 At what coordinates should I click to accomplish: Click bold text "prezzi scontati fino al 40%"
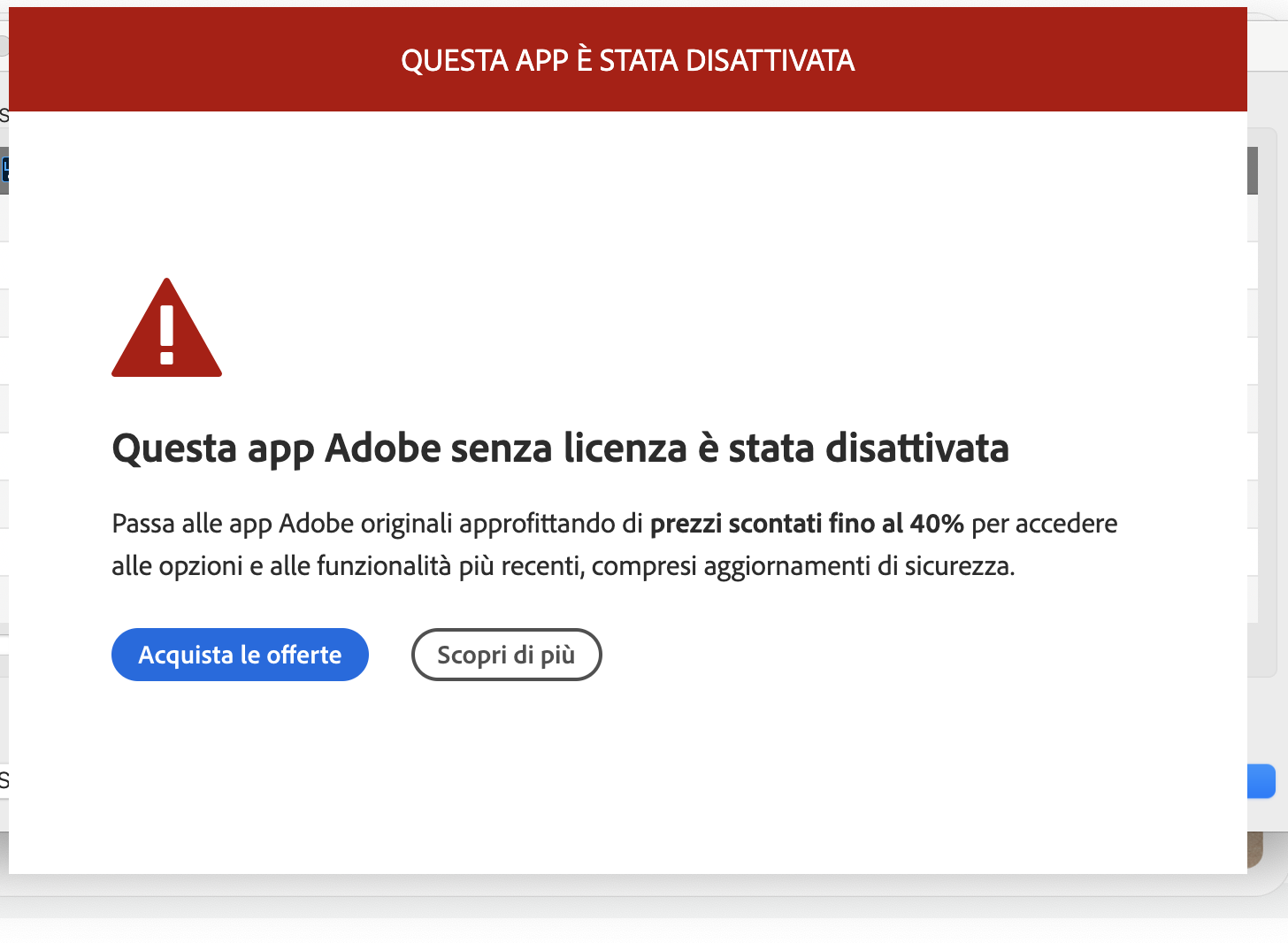click(807, 524)
